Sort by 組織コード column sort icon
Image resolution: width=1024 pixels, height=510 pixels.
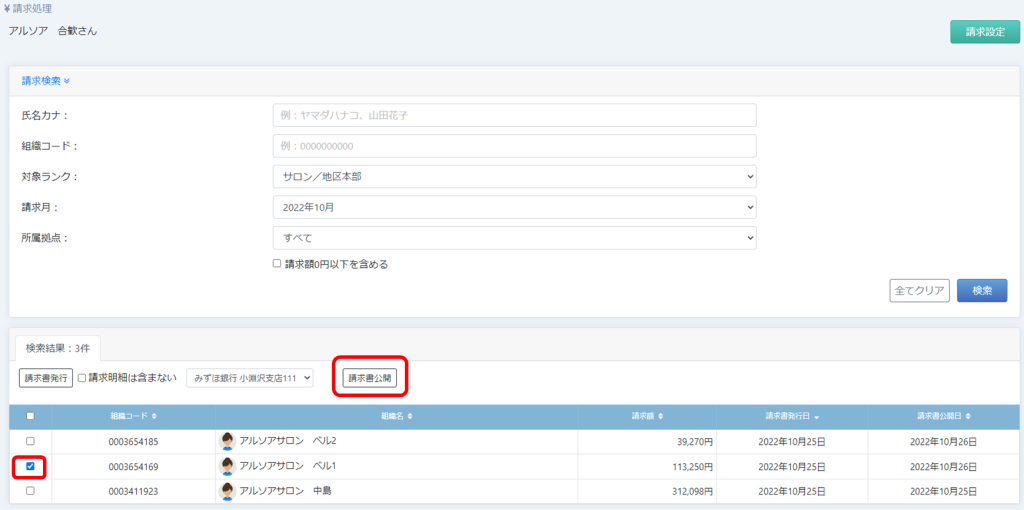(x=154, y=416)
